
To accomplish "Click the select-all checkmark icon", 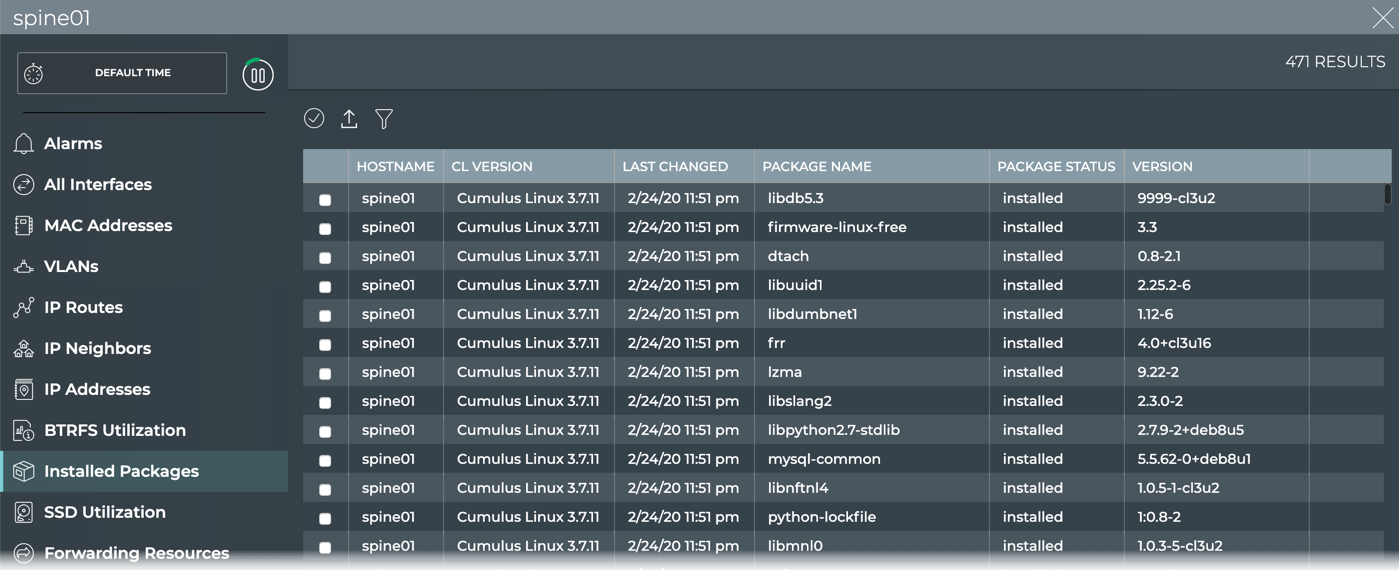I will click(x=314, y=119).
